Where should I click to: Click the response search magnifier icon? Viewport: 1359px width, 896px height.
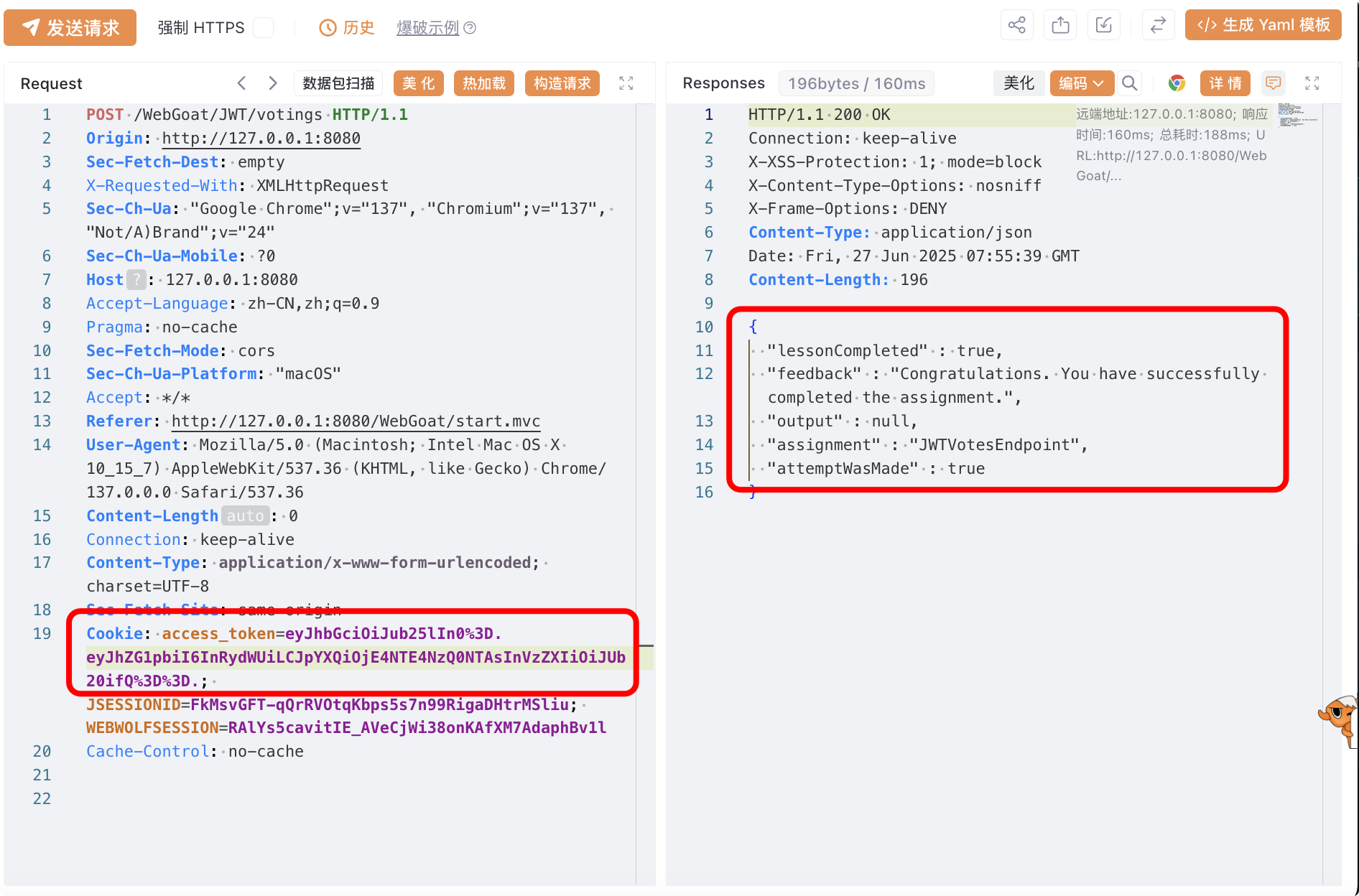1130,83
